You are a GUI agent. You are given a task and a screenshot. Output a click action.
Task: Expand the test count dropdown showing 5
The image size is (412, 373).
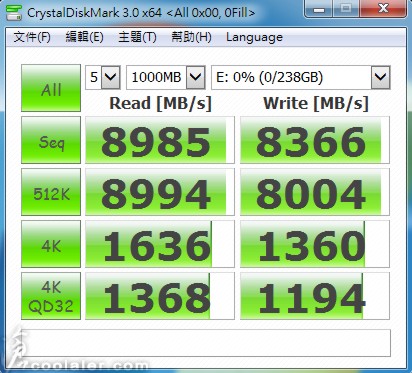pyautogui.click(x=111, y=77)
